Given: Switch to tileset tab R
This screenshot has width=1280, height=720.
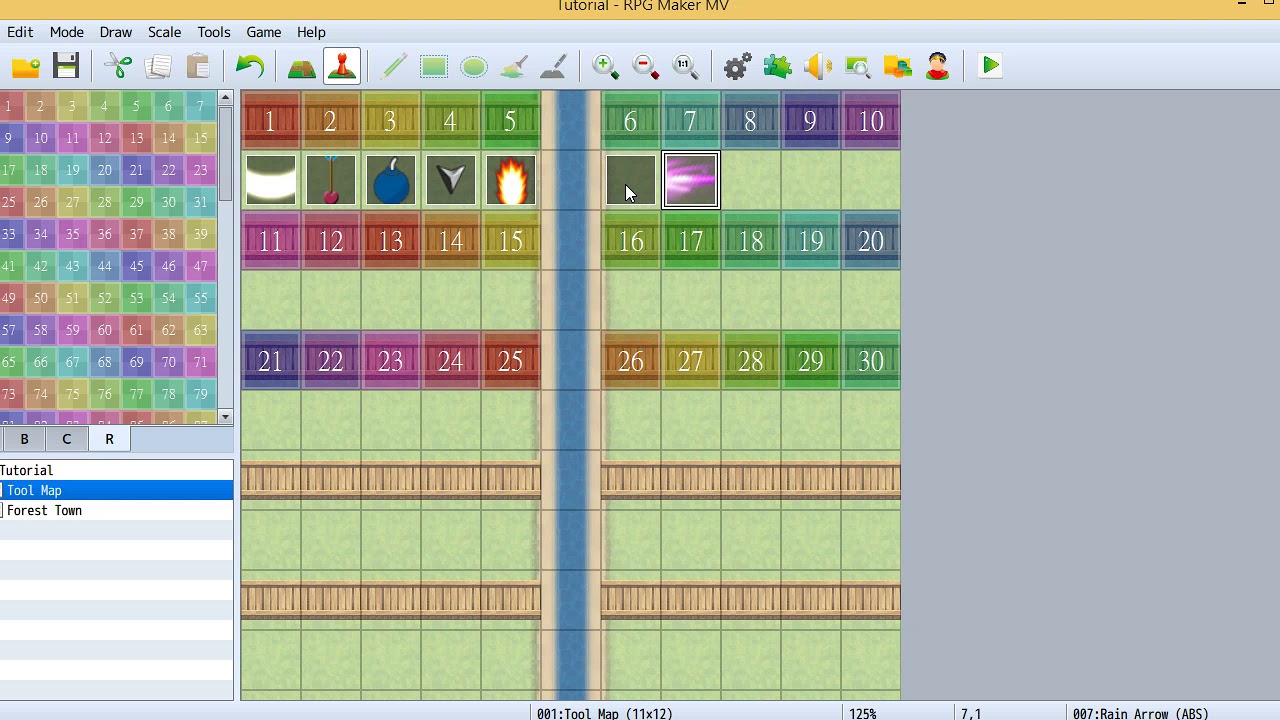Looking at the screenshot, I should pyautogui.click(x=109, y=439).
